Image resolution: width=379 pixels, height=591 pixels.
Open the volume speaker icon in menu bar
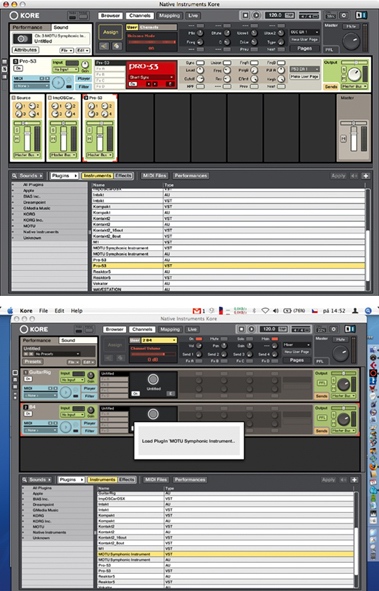275,311
